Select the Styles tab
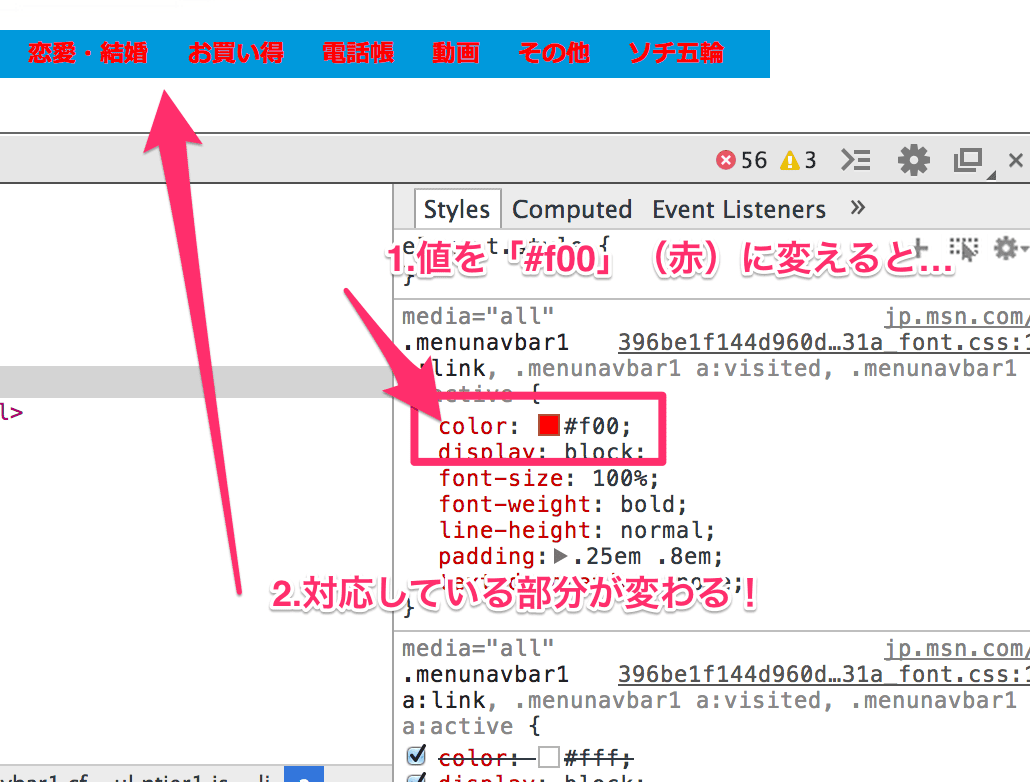The width and height of the screenshot is (1030, 782). point(457,210)
